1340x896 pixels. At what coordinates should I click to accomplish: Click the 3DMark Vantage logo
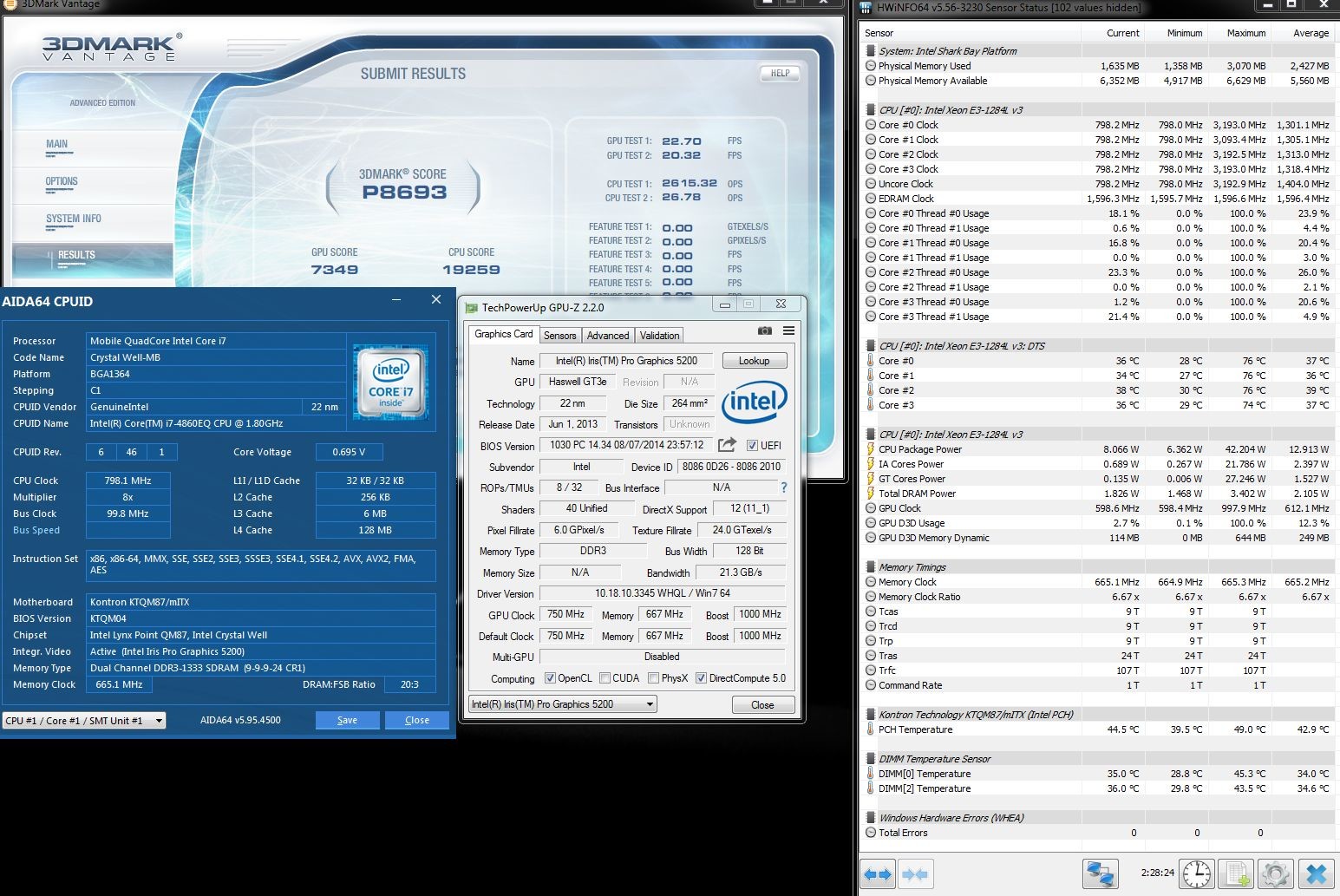tap(112, 47)
